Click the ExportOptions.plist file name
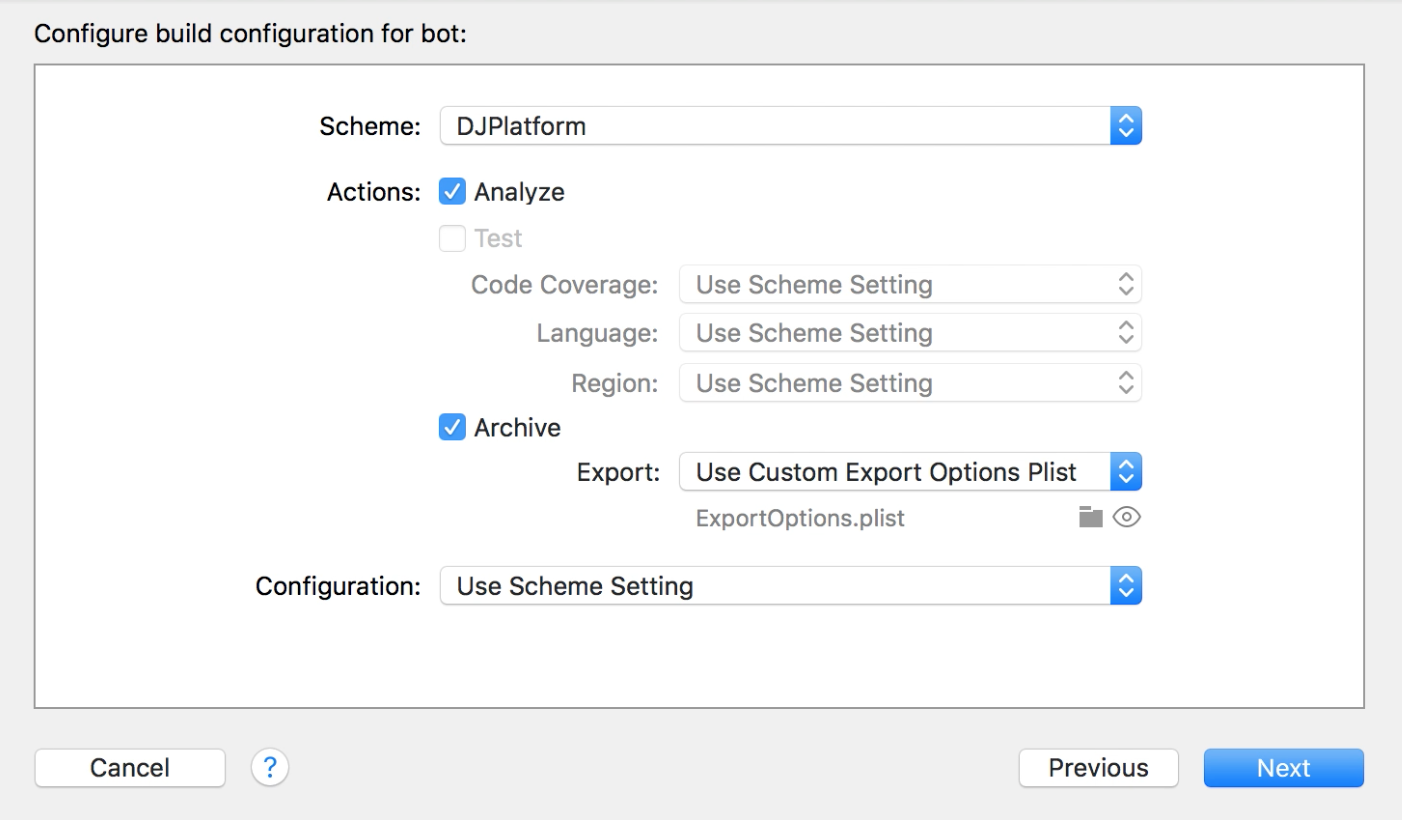 [x=800, y=519]
